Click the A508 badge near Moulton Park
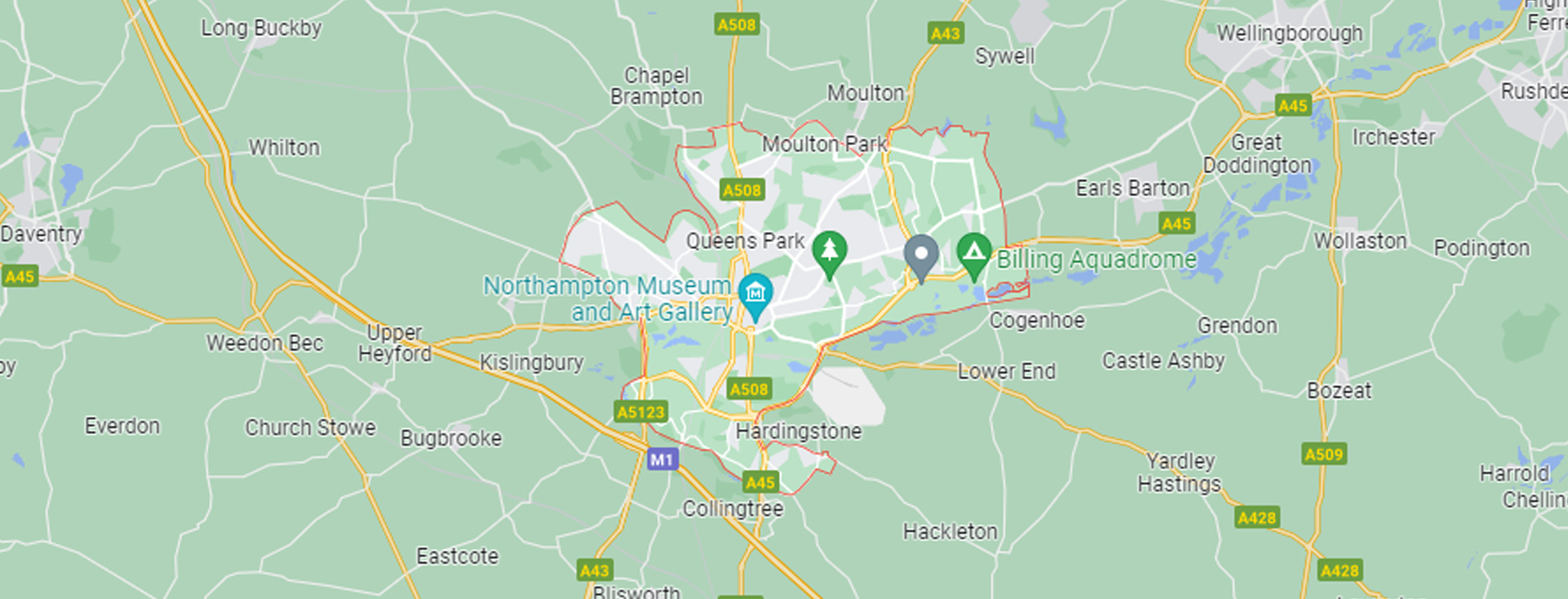The image size is (1568, 599). point(742,190)
